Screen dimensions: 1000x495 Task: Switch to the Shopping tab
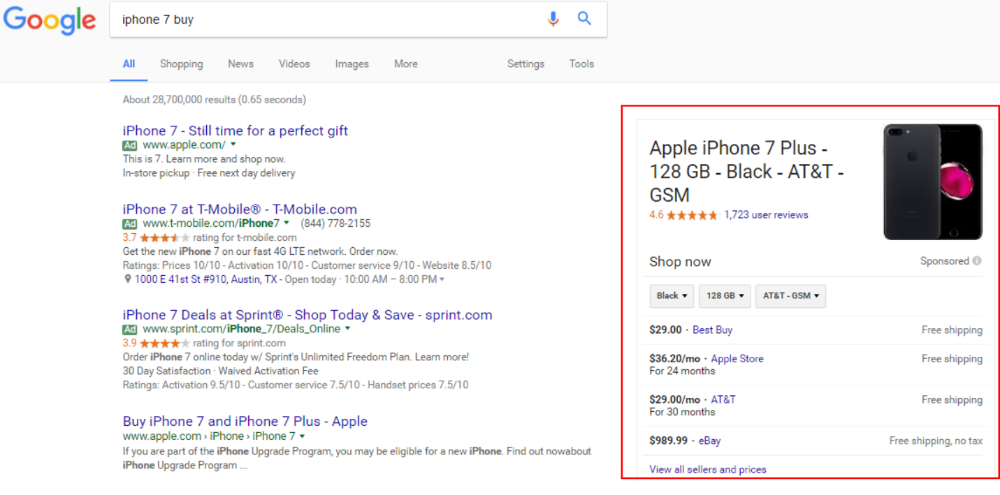[181, 64]
